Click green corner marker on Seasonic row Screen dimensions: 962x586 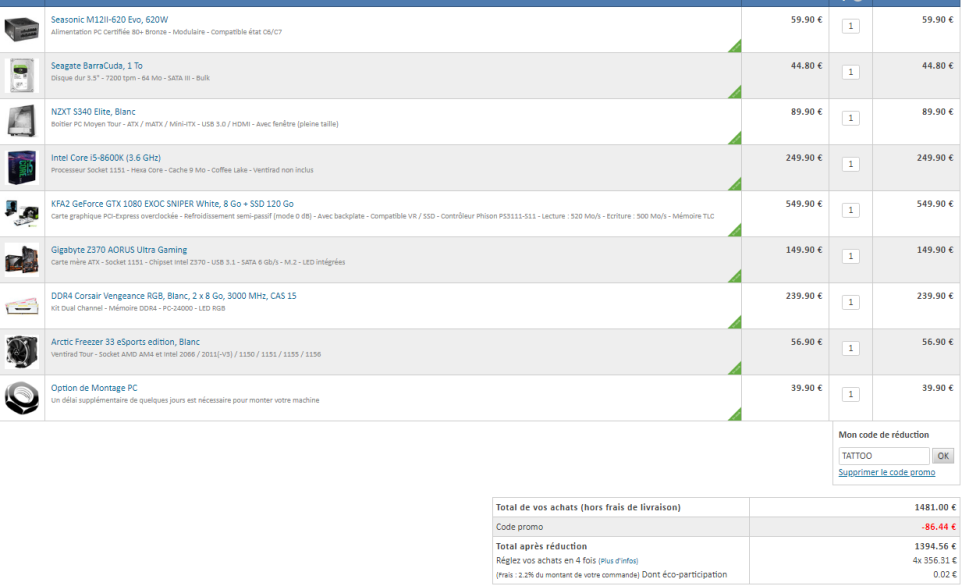(736, 47)
